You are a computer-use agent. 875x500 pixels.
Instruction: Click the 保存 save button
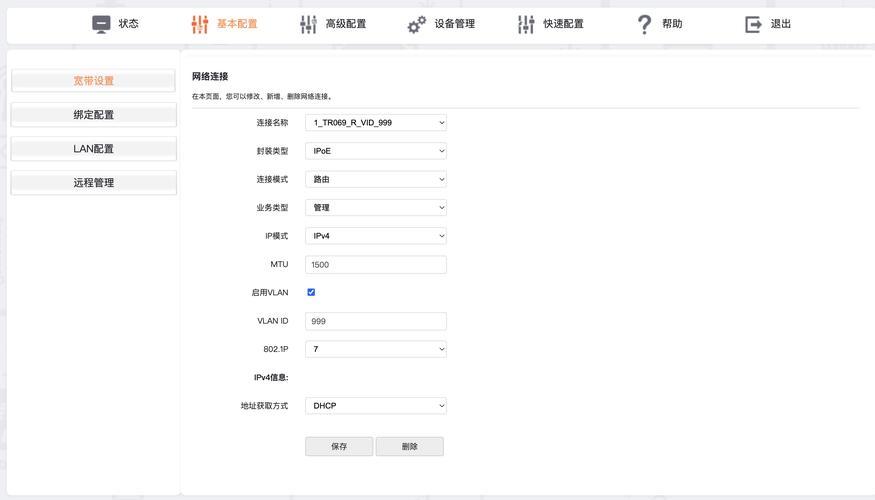(339, 446)
